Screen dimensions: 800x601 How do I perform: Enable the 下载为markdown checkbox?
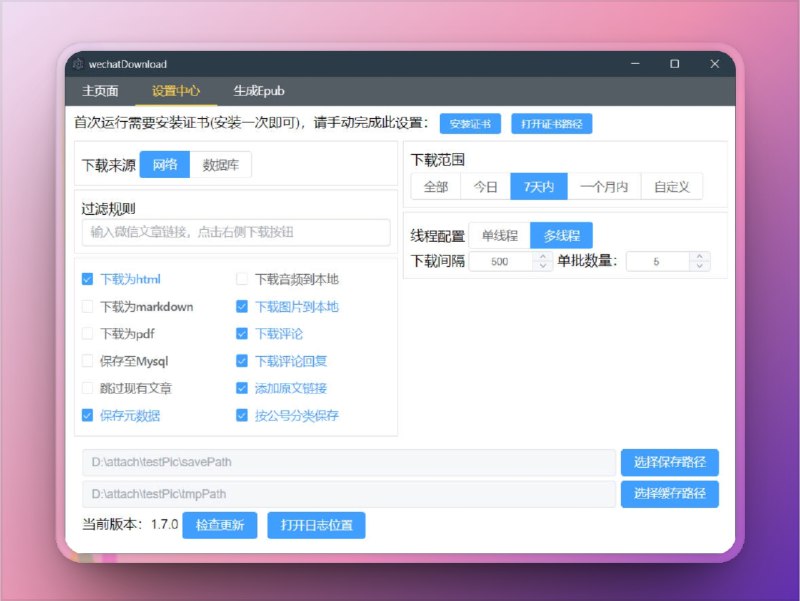click(88, 307)
